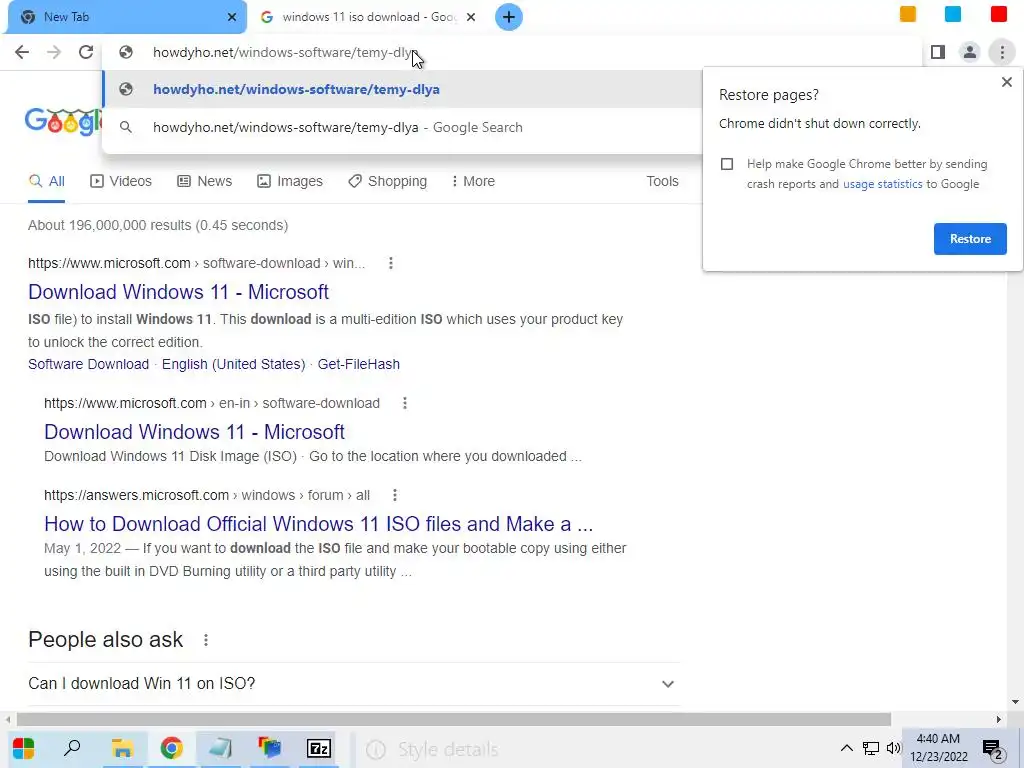Expand Can I download Win 11 on ISO question
This screenshot has width=1024, height=768.
point(353,684)
